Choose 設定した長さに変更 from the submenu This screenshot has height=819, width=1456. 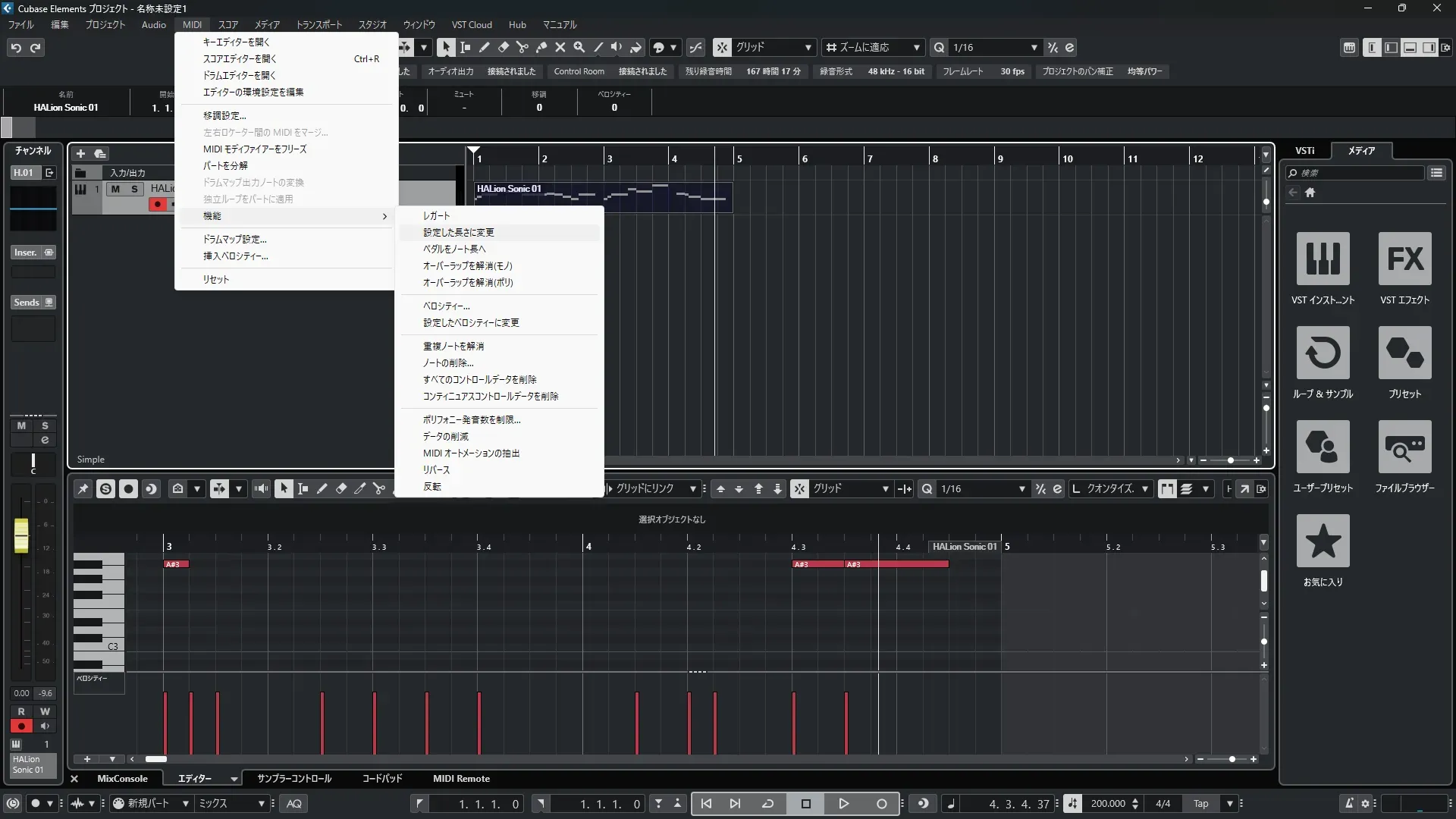(459, 233)
